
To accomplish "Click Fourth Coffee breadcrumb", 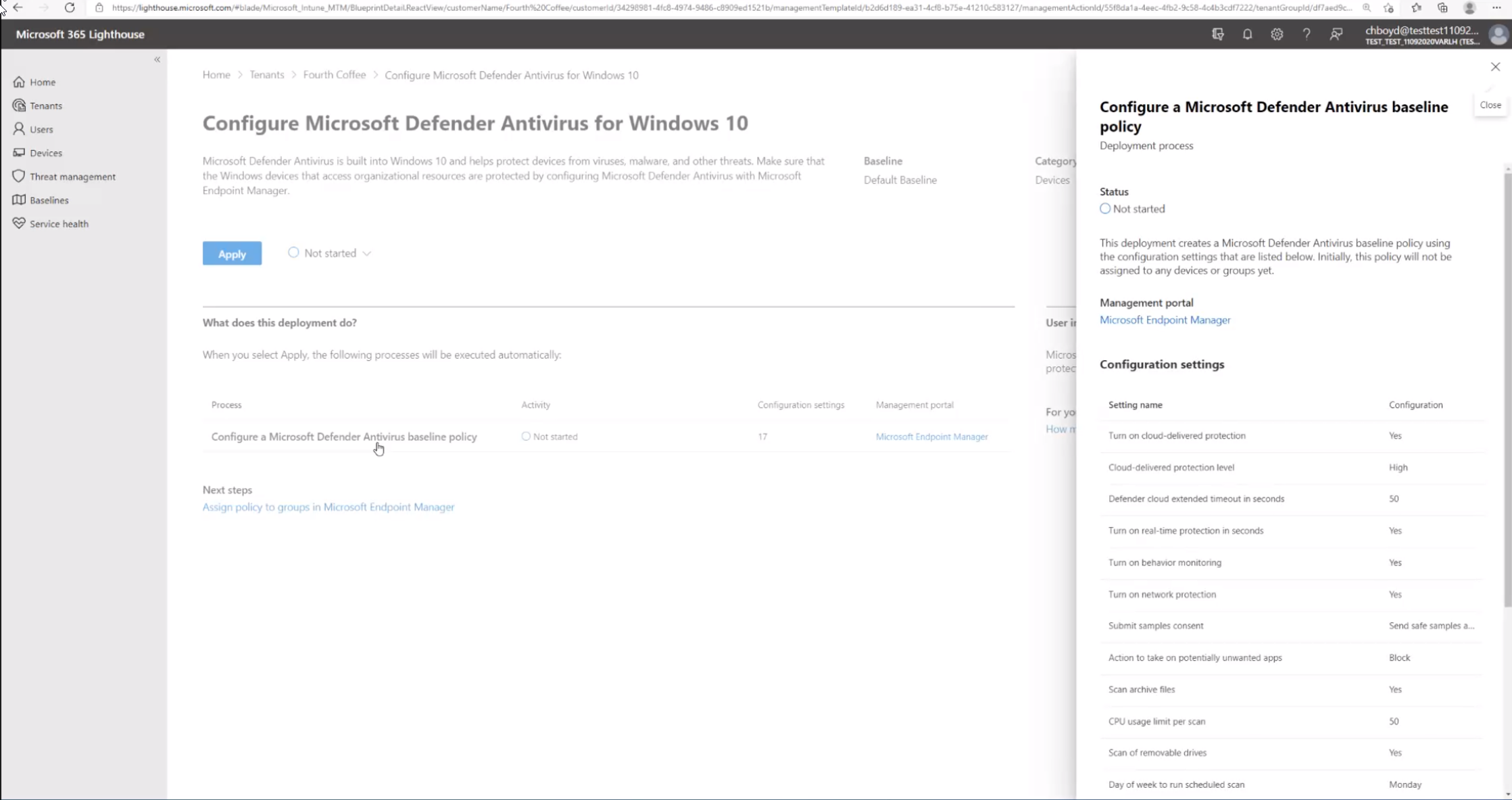I will [334, 75].
